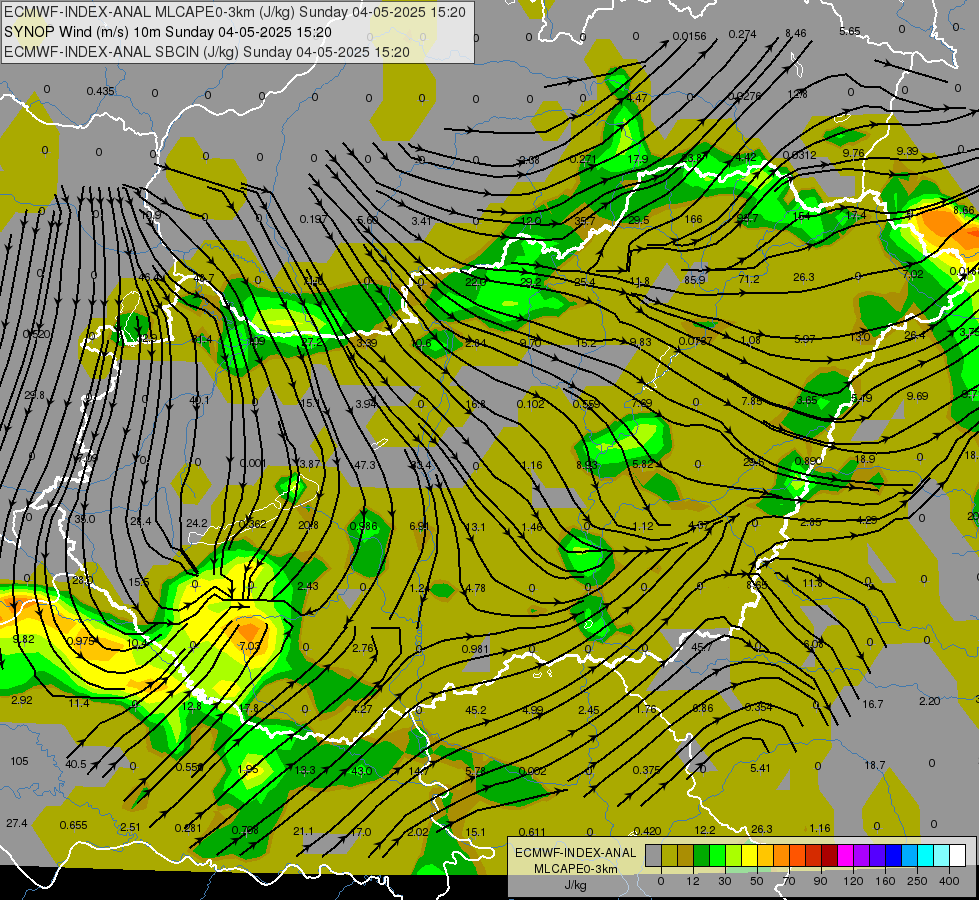Viewport: 979px width, 900px height.
Task: Select the pure blue legend swatch
Action: [x=893, y=855]
